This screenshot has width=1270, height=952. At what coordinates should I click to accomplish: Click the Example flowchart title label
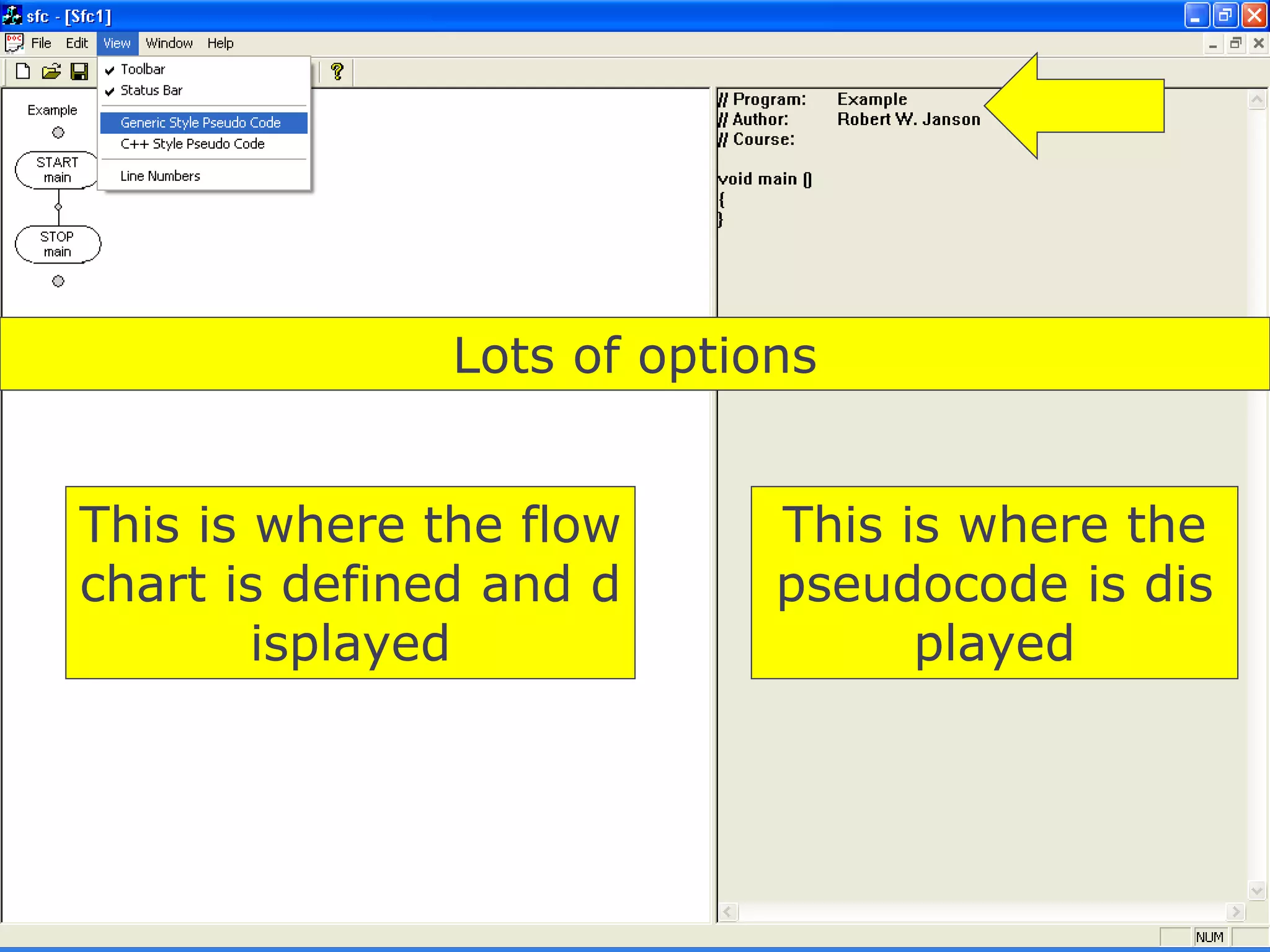click(52, 110)
